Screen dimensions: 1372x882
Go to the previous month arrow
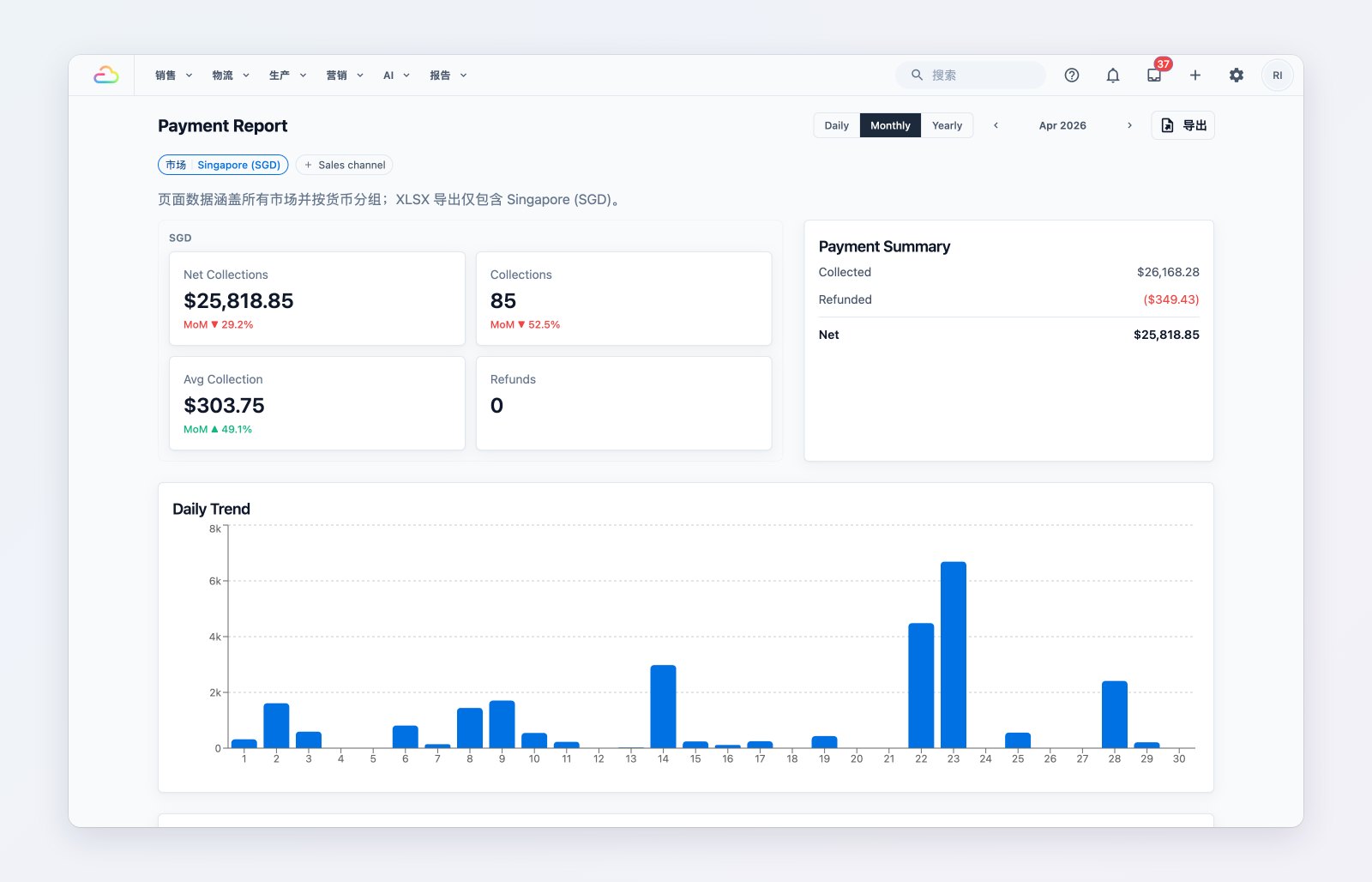tap(996, 125)
